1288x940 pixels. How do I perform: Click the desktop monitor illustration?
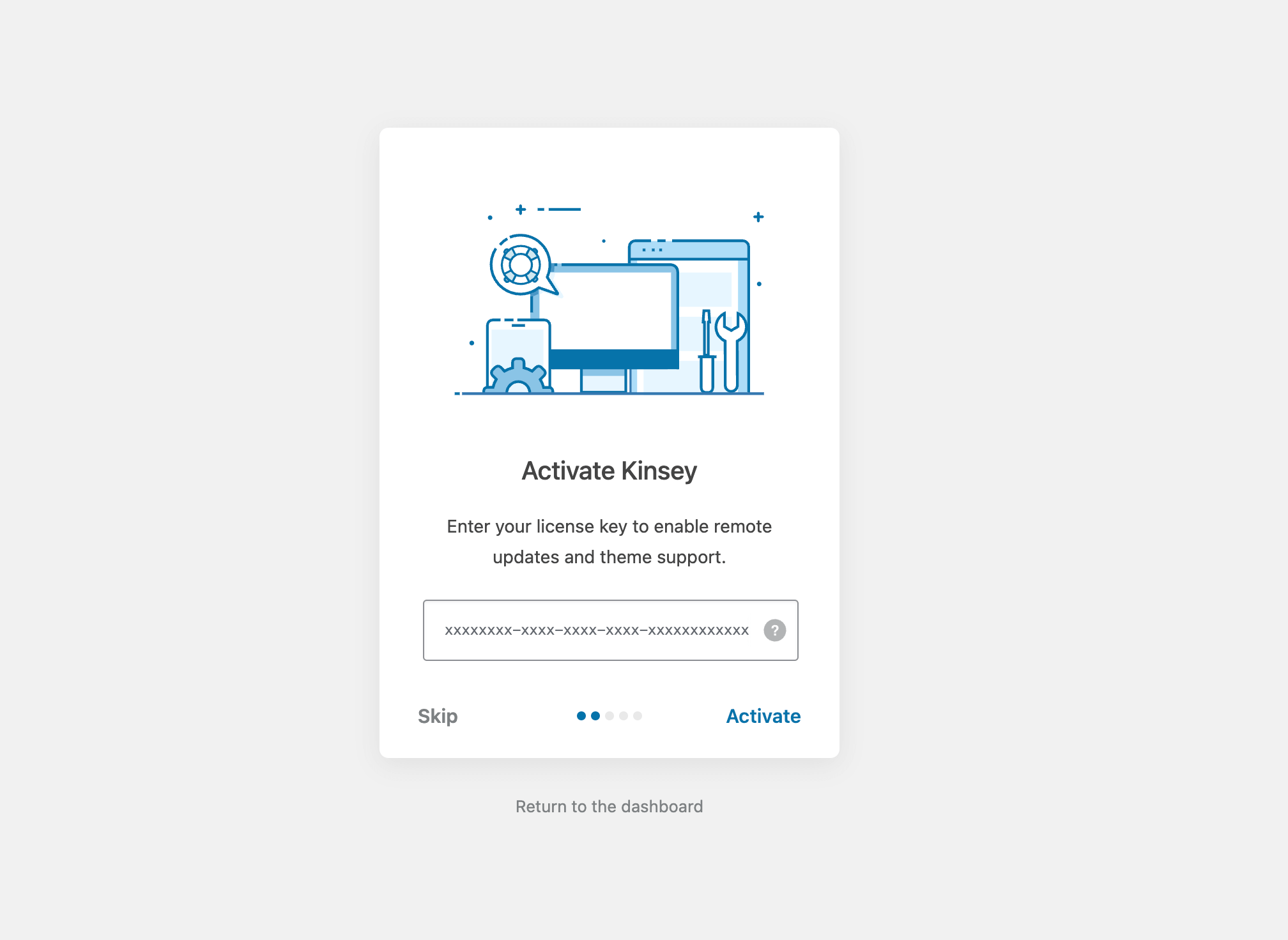[612, 310]
